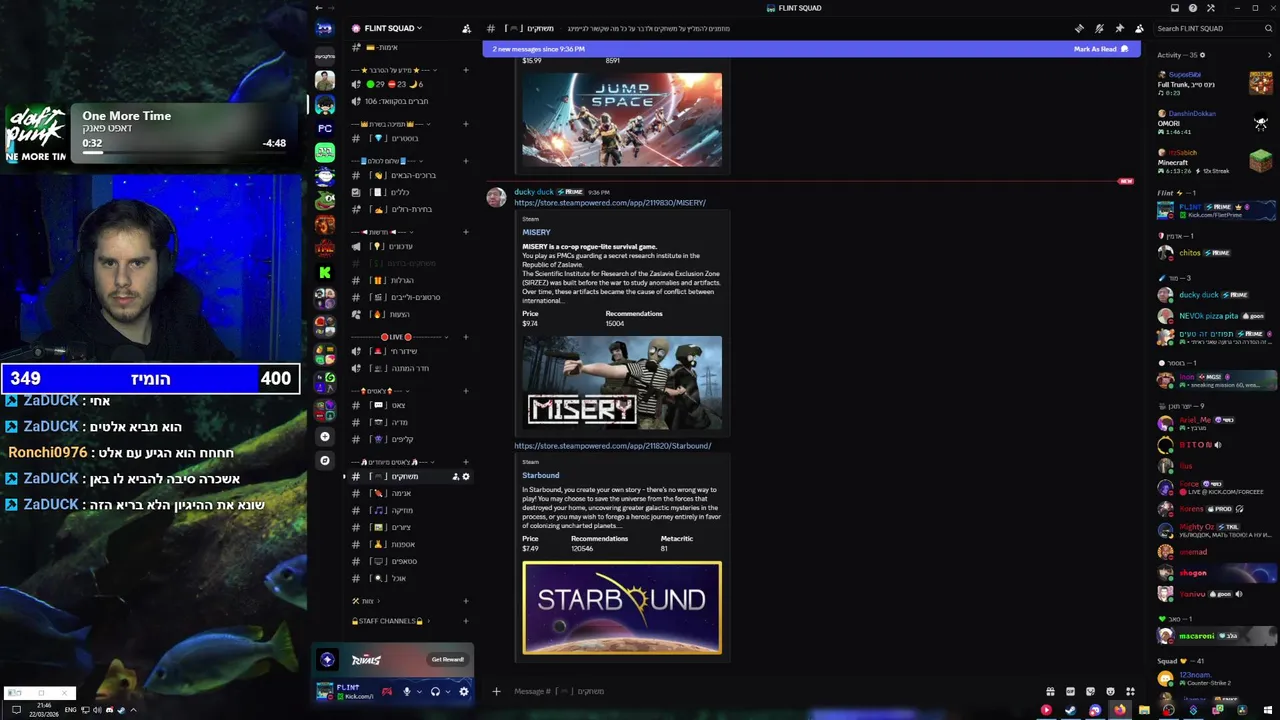Viewport: 1280px width, 720px height.
Task: Open edit channel gear on משחקים channel
Action: [x=465, y=477]
